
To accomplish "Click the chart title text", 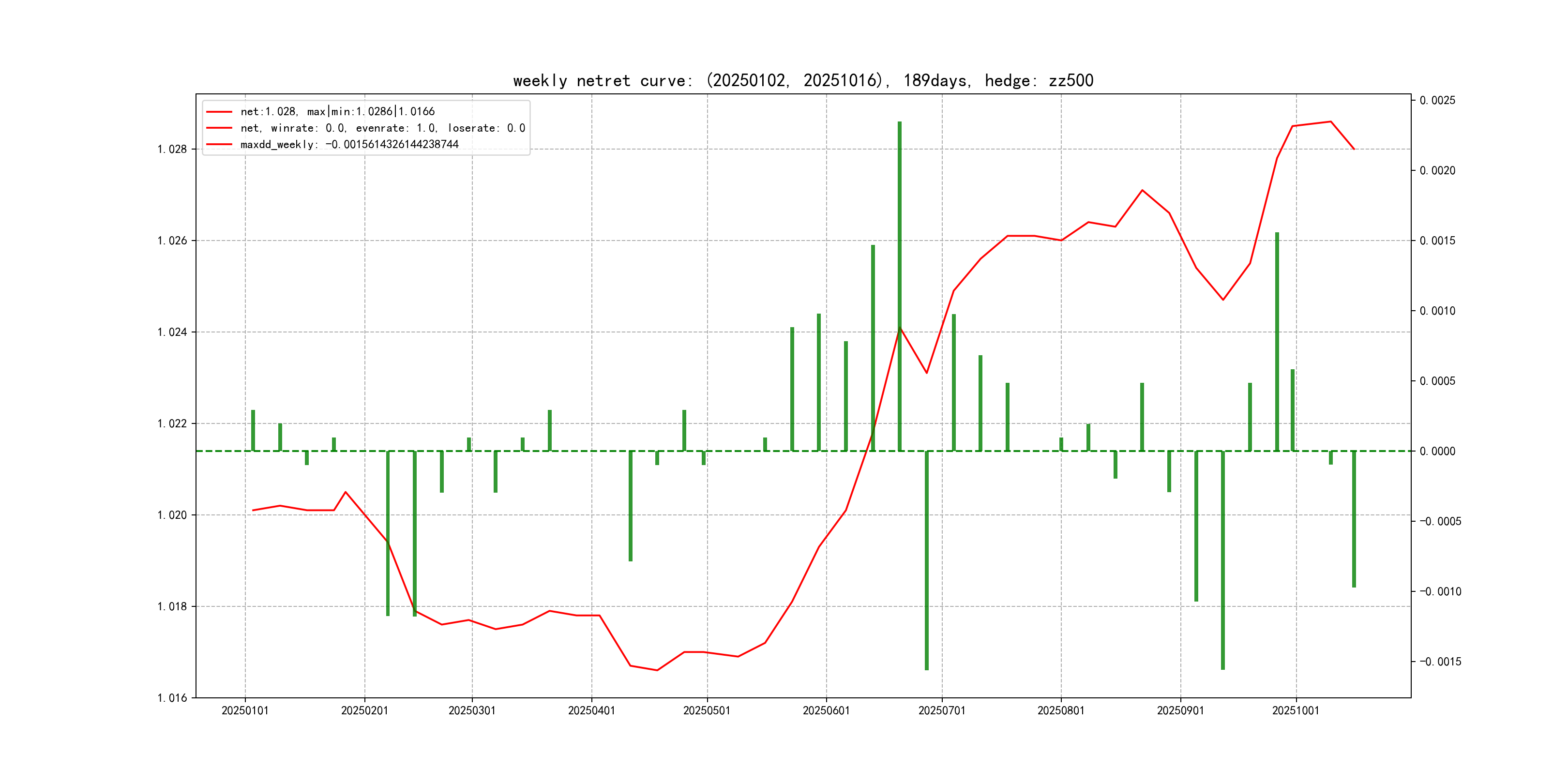I will [803, 80].
